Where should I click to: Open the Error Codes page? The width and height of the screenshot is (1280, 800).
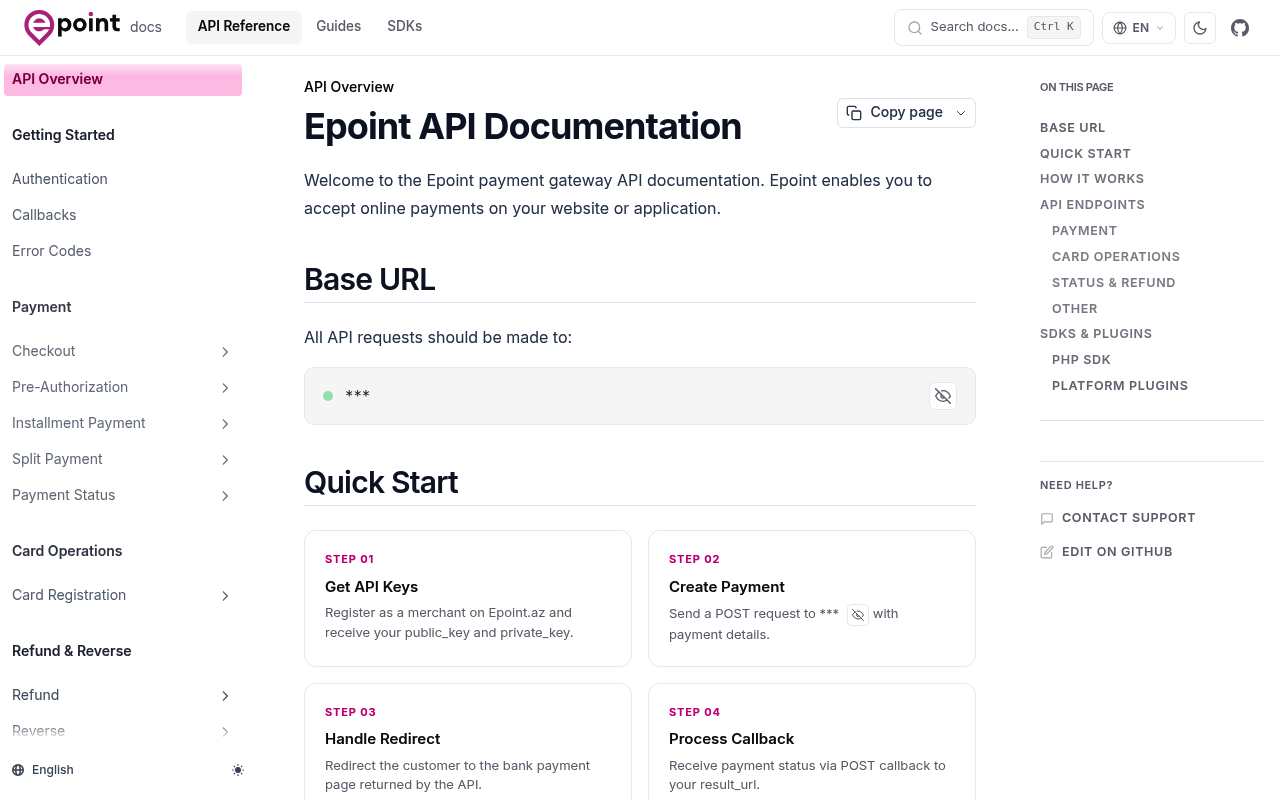point(52,251)
